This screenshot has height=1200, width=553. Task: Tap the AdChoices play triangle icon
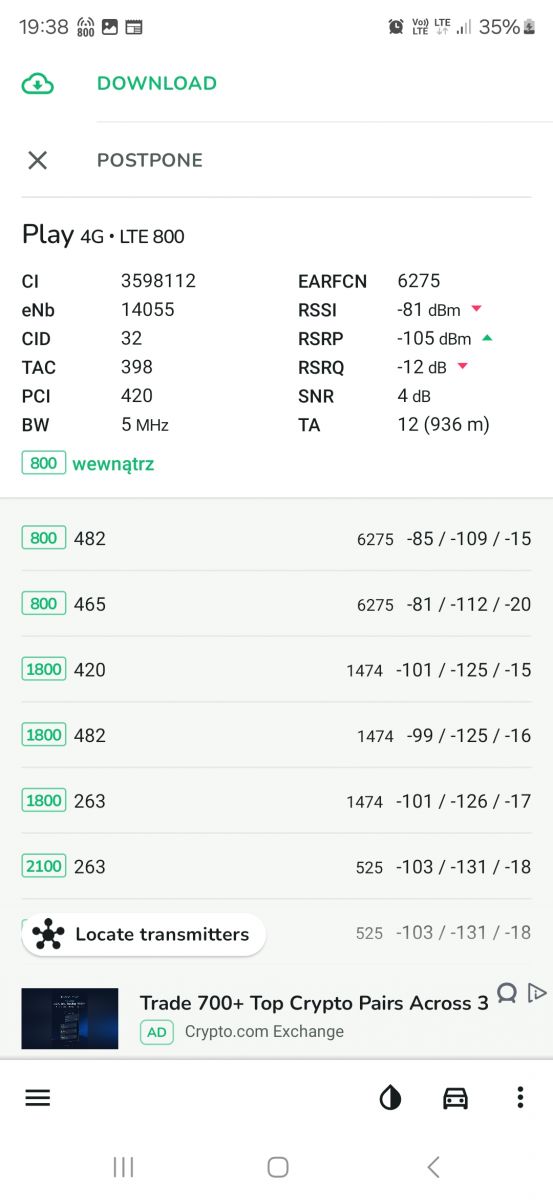coord(537,993)
